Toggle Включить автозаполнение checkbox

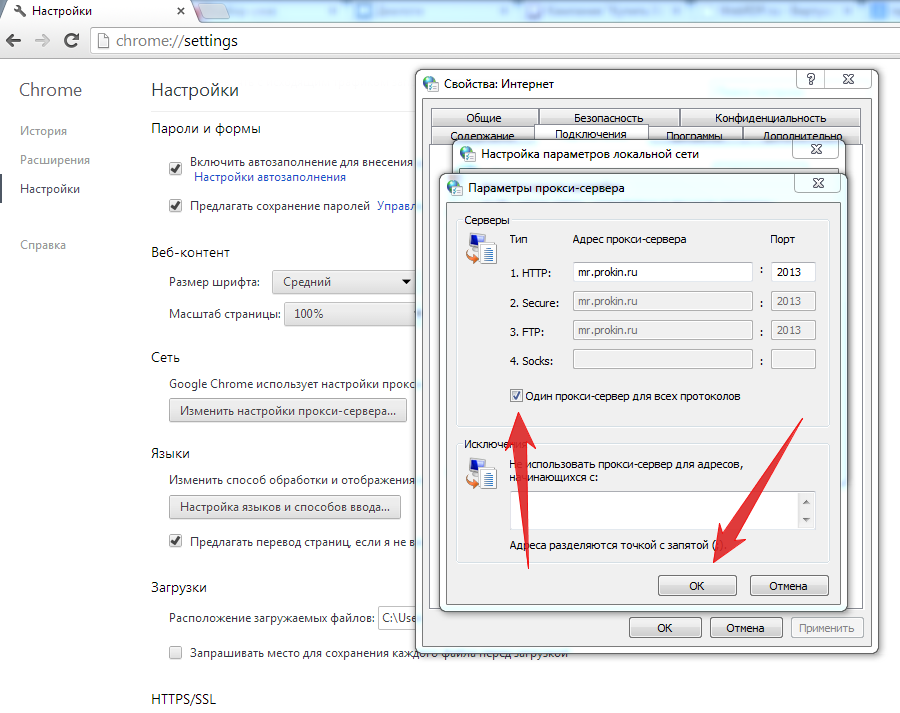tap(176, 169)
